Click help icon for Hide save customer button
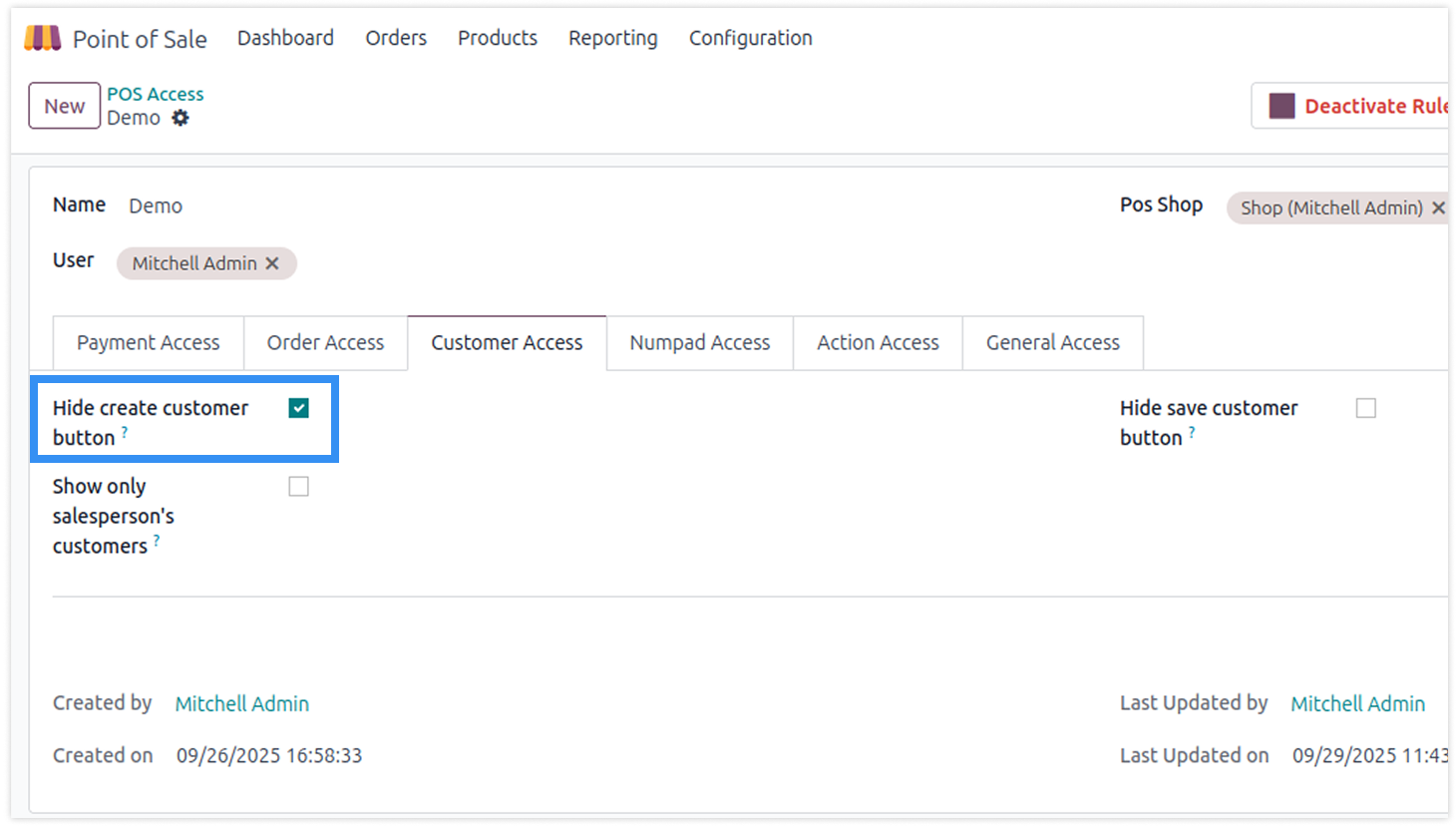 coord(1192,432)
